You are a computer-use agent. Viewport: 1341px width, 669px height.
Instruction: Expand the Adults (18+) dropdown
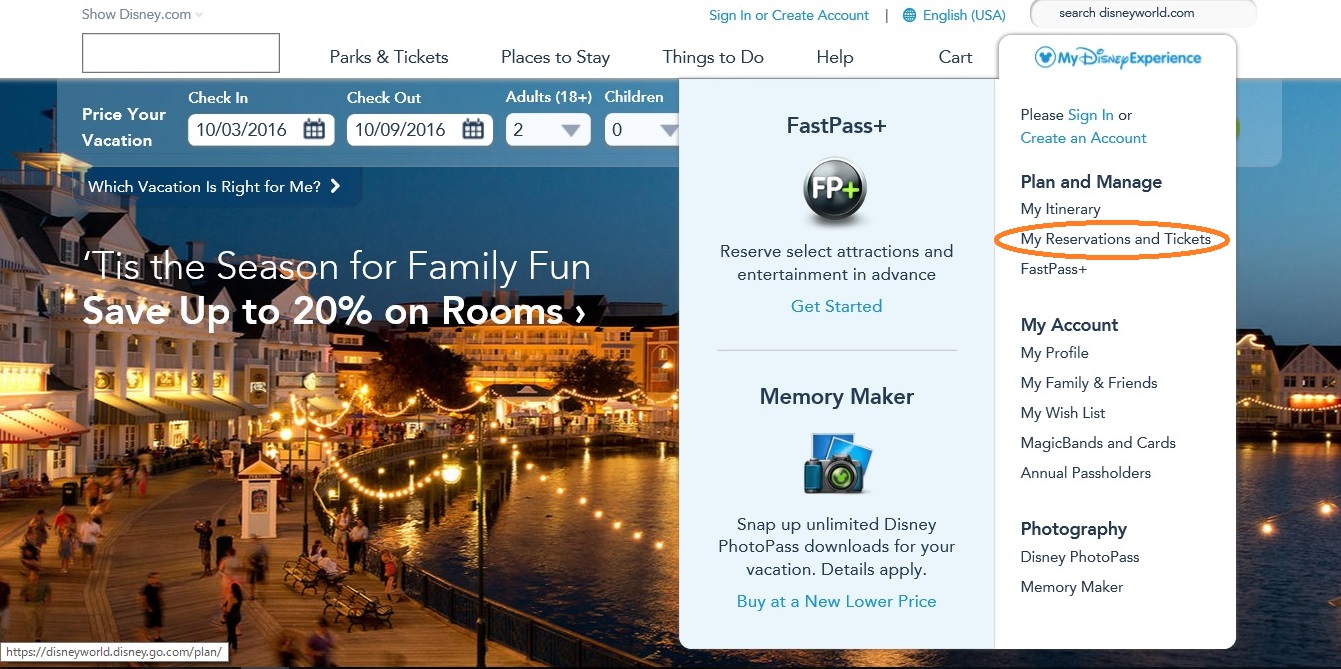pos(548,130)
